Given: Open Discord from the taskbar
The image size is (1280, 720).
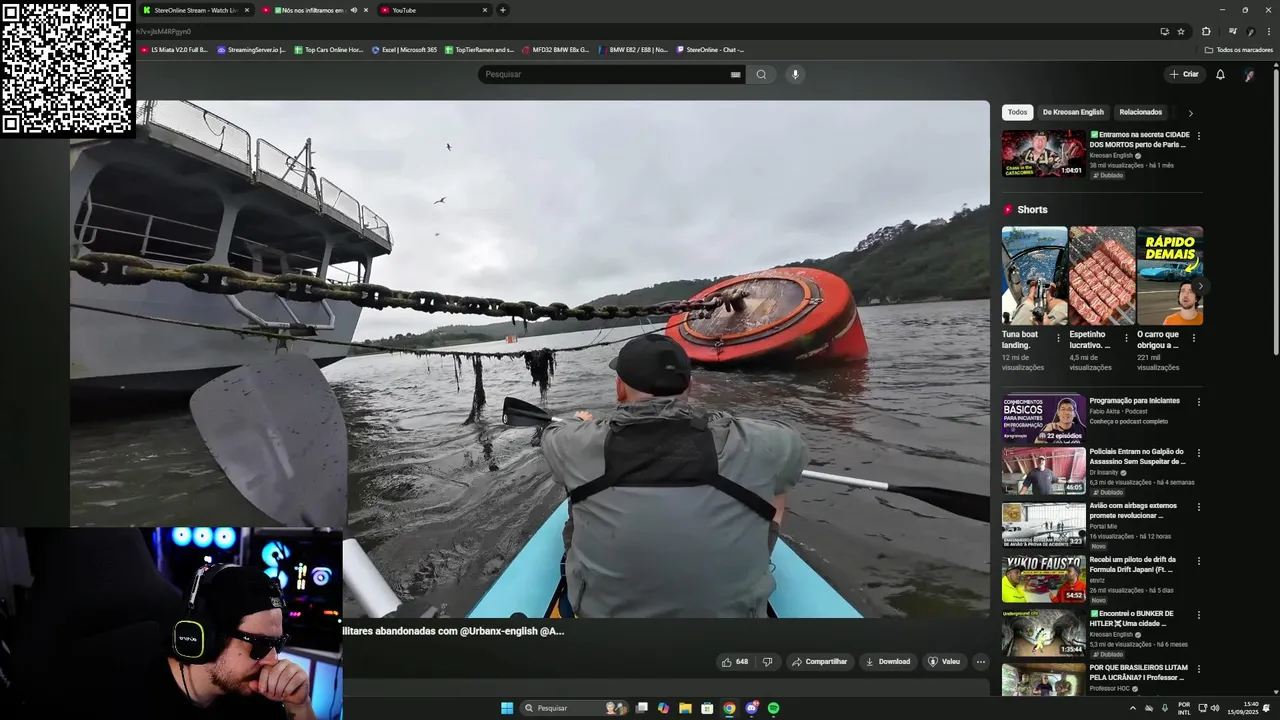Looking at the screenshot, I should point(752,708).
